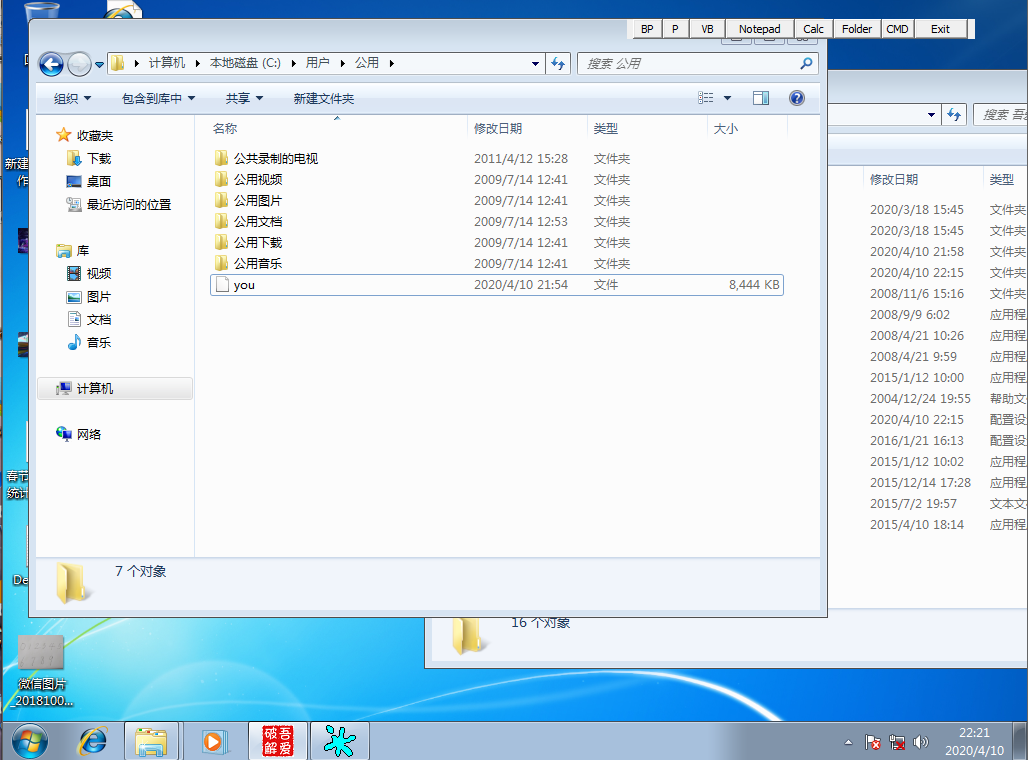Viewport: 1028px width, 760px height.
Task: Sort by 类型 column in front window
Action: (646, 129)
